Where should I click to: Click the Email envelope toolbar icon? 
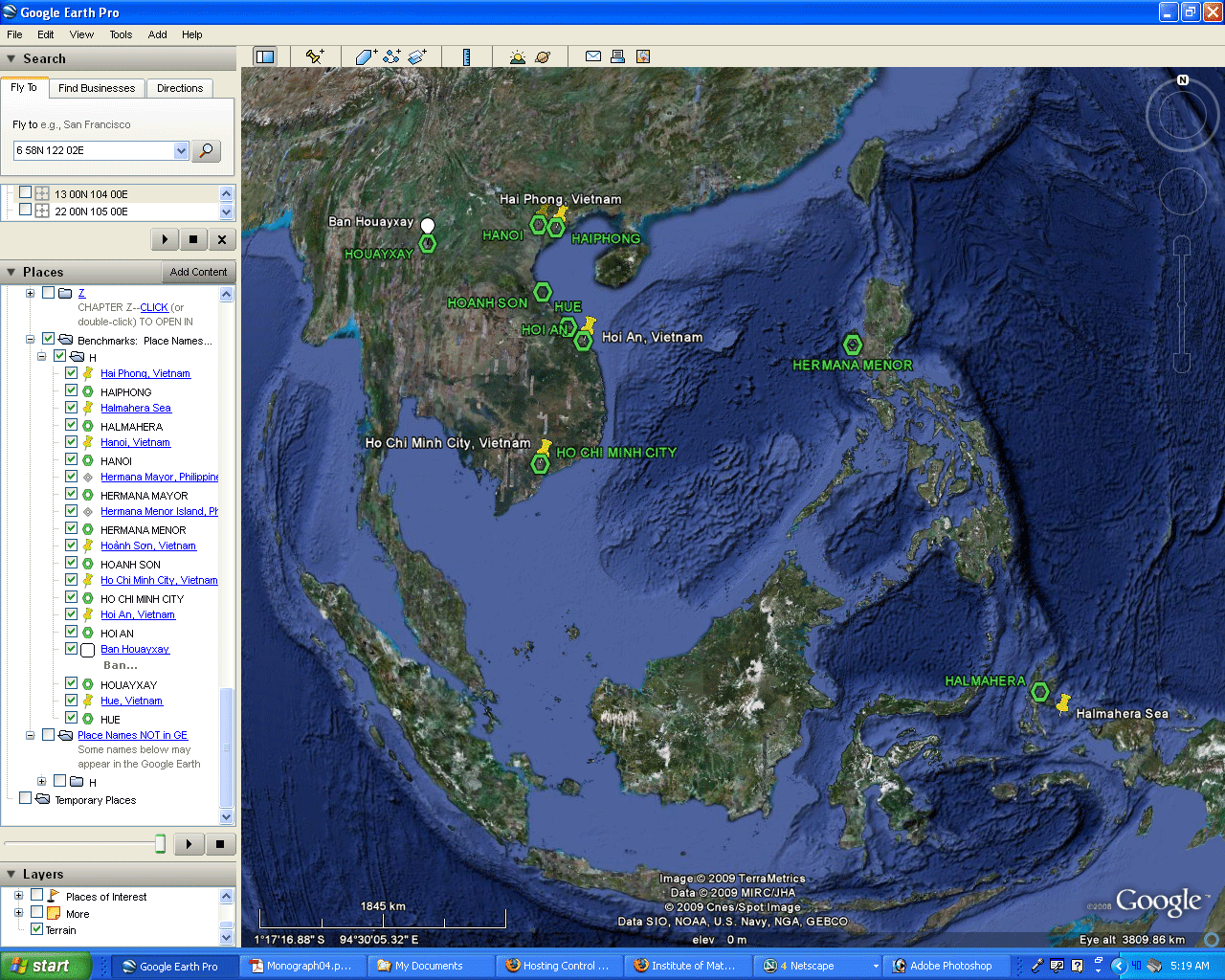[593, 56]
